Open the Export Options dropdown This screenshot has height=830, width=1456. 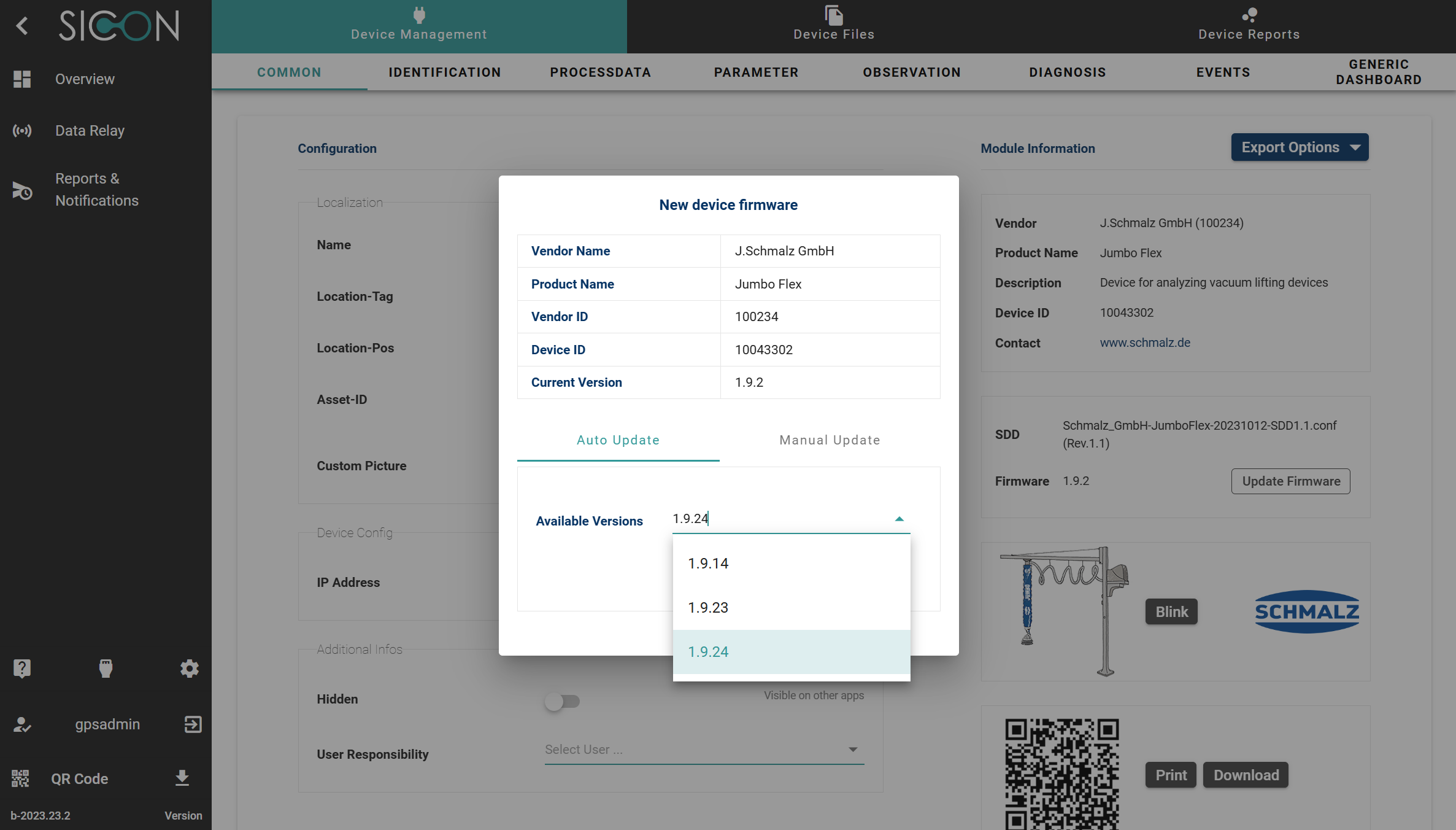coord(1300,147)
